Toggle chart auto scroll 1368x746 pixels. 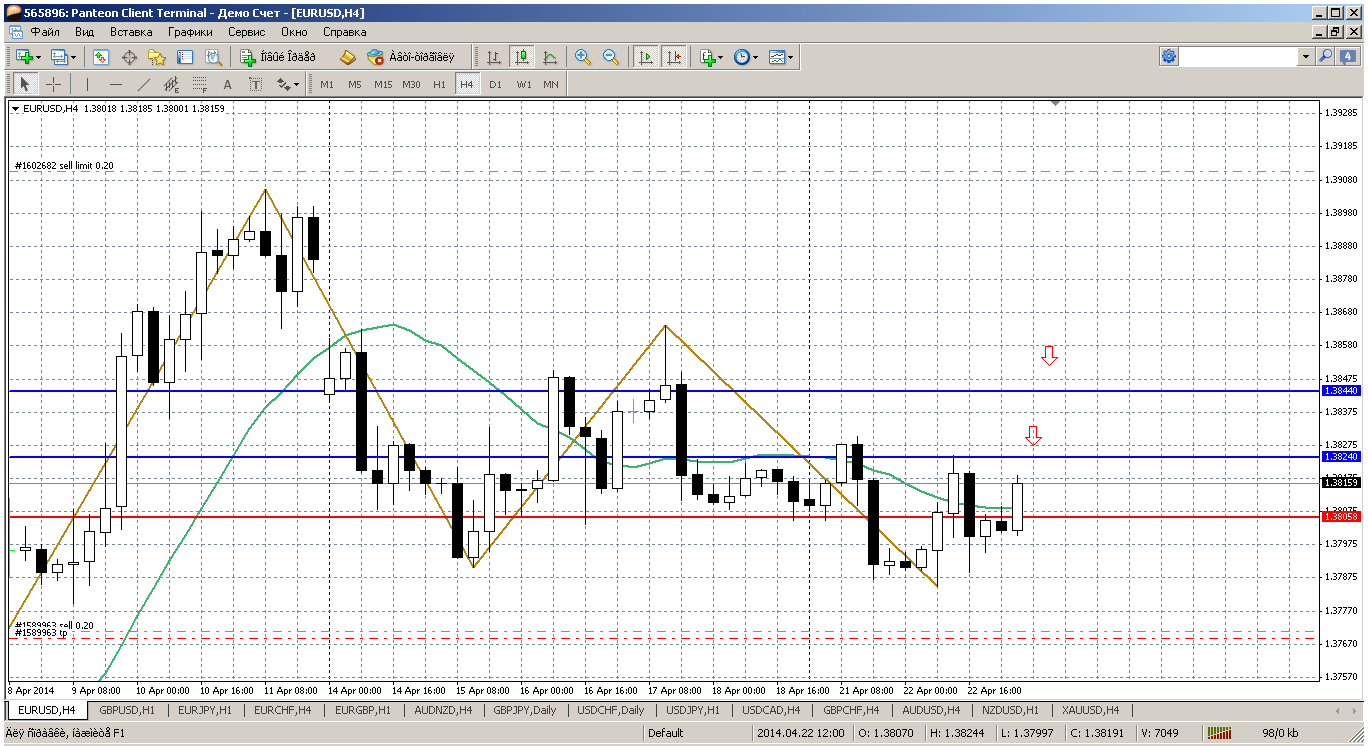pos(646,57)
